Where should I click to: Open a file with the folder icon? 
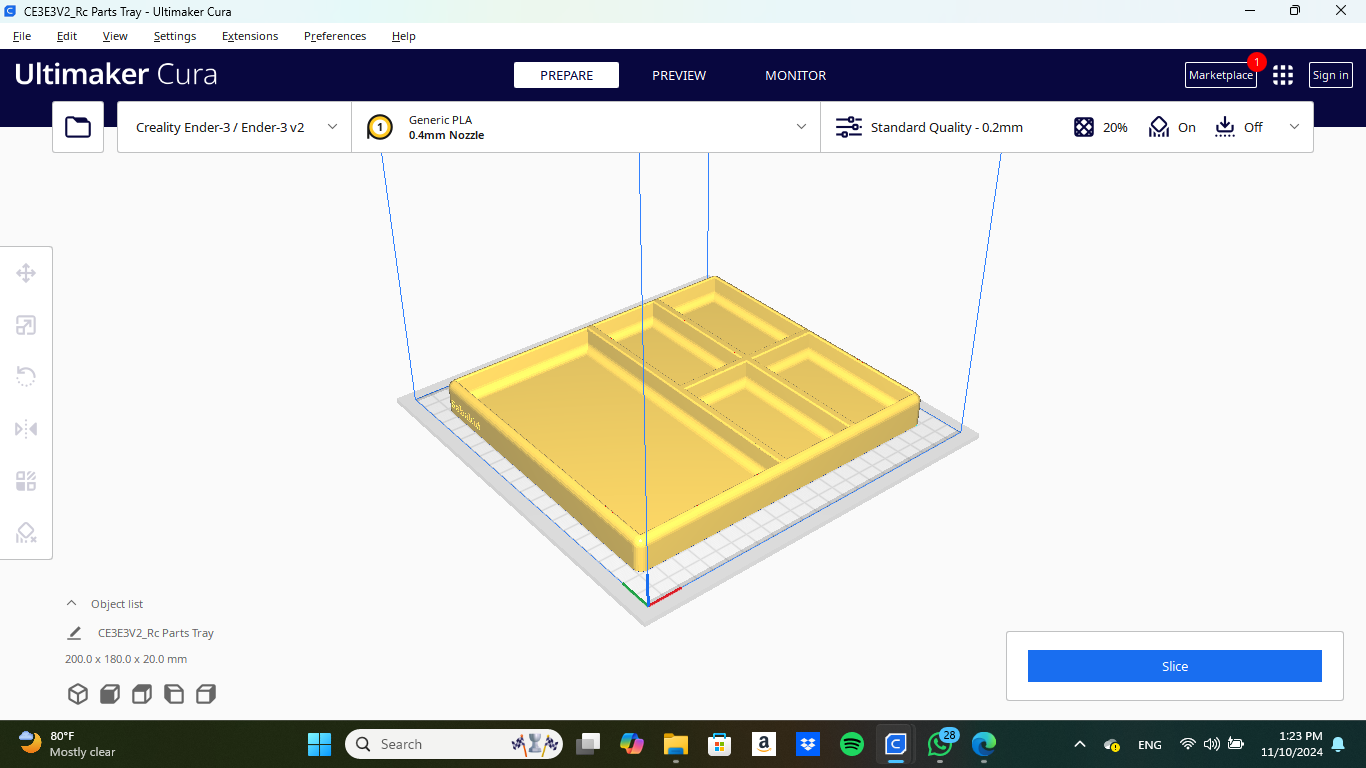point(78,127)
